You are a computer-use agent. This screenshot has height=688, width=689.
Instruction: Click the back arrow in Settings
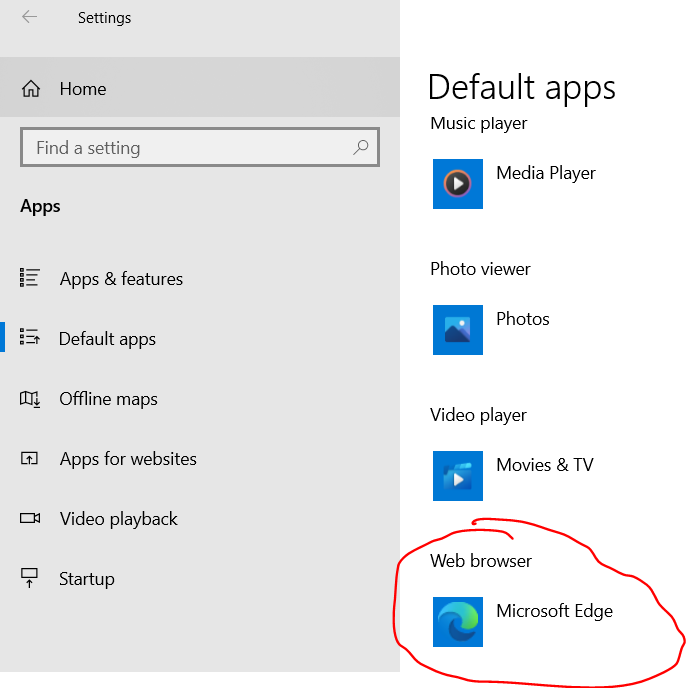(29, 17)
